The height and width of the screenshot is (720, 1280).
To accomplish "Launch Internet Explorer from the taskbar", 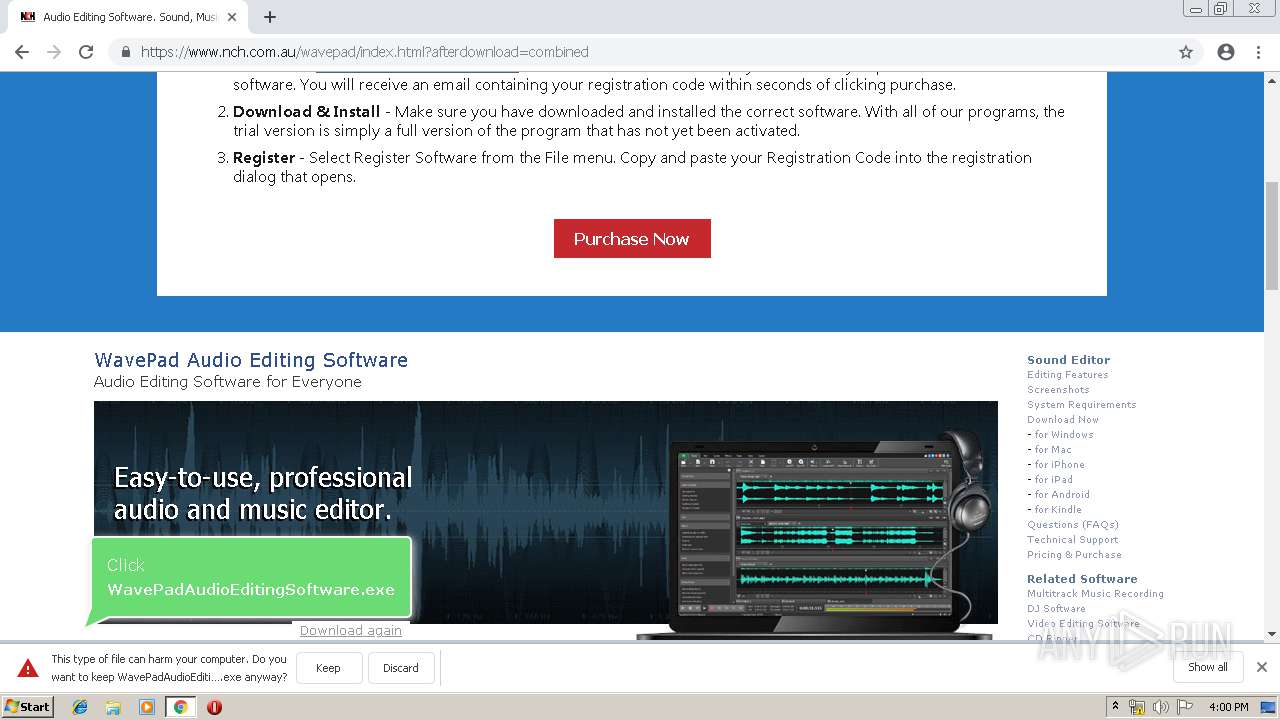I will click(x=80, y=707).
